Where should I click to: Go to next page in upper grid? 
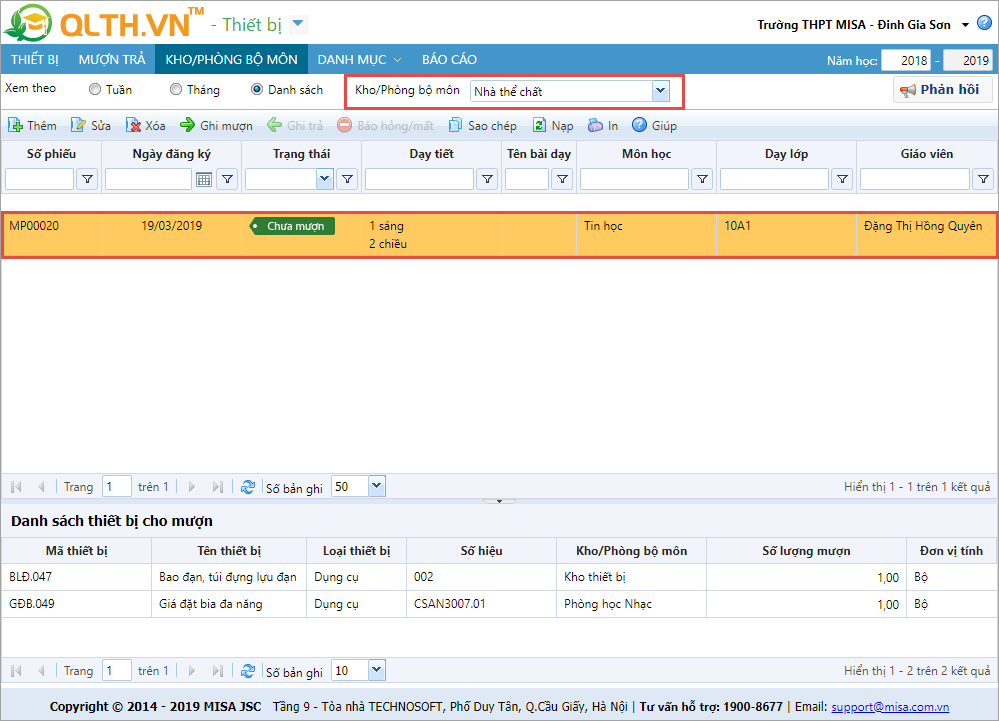coord(192,487)
